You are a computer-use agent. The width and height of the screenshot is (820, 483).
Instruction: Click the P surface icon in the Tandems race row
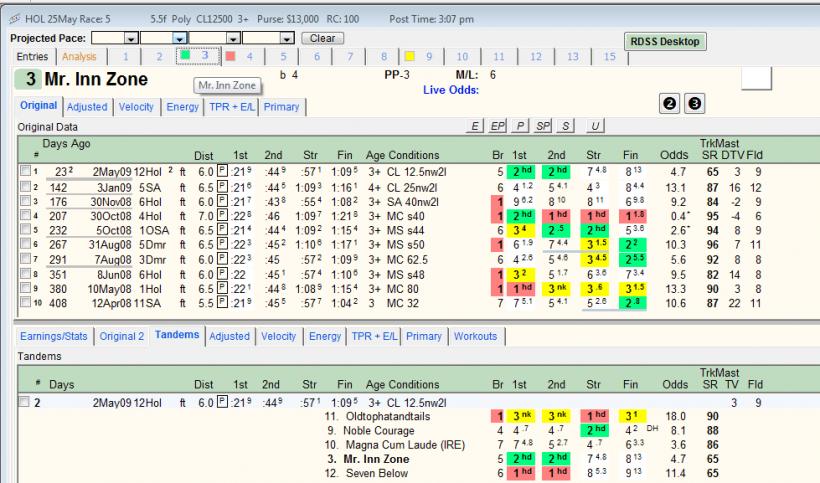pyautogui.click(x=222, y=402)
